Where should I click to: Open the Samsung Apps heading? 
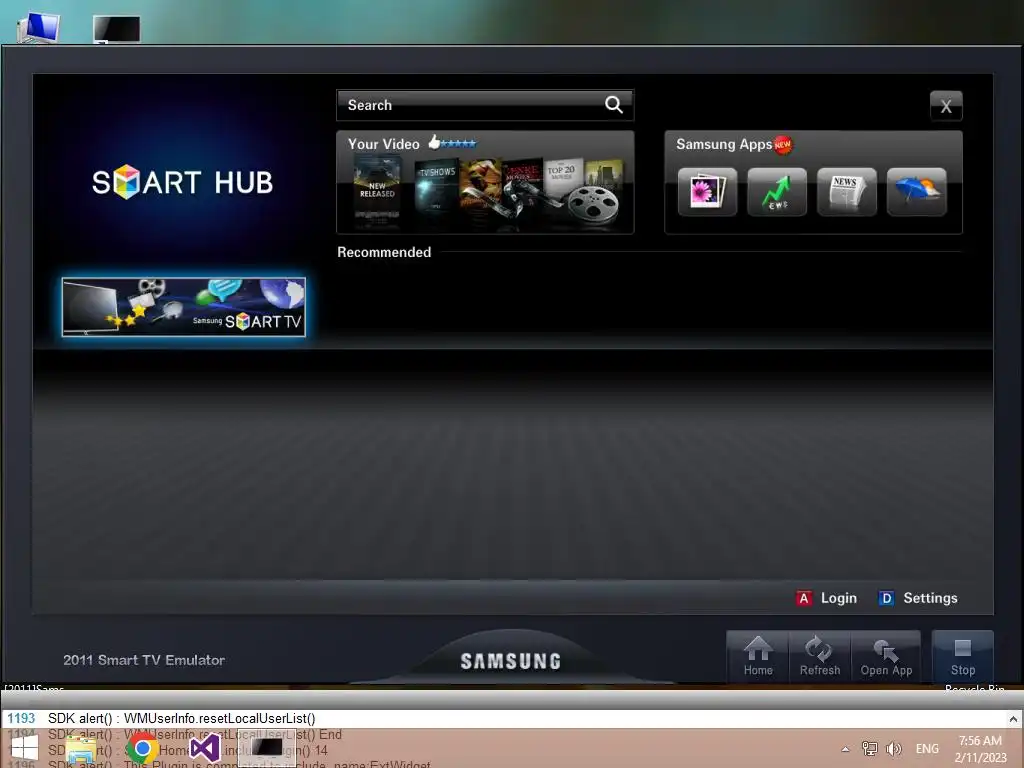[x=724, y=144]
